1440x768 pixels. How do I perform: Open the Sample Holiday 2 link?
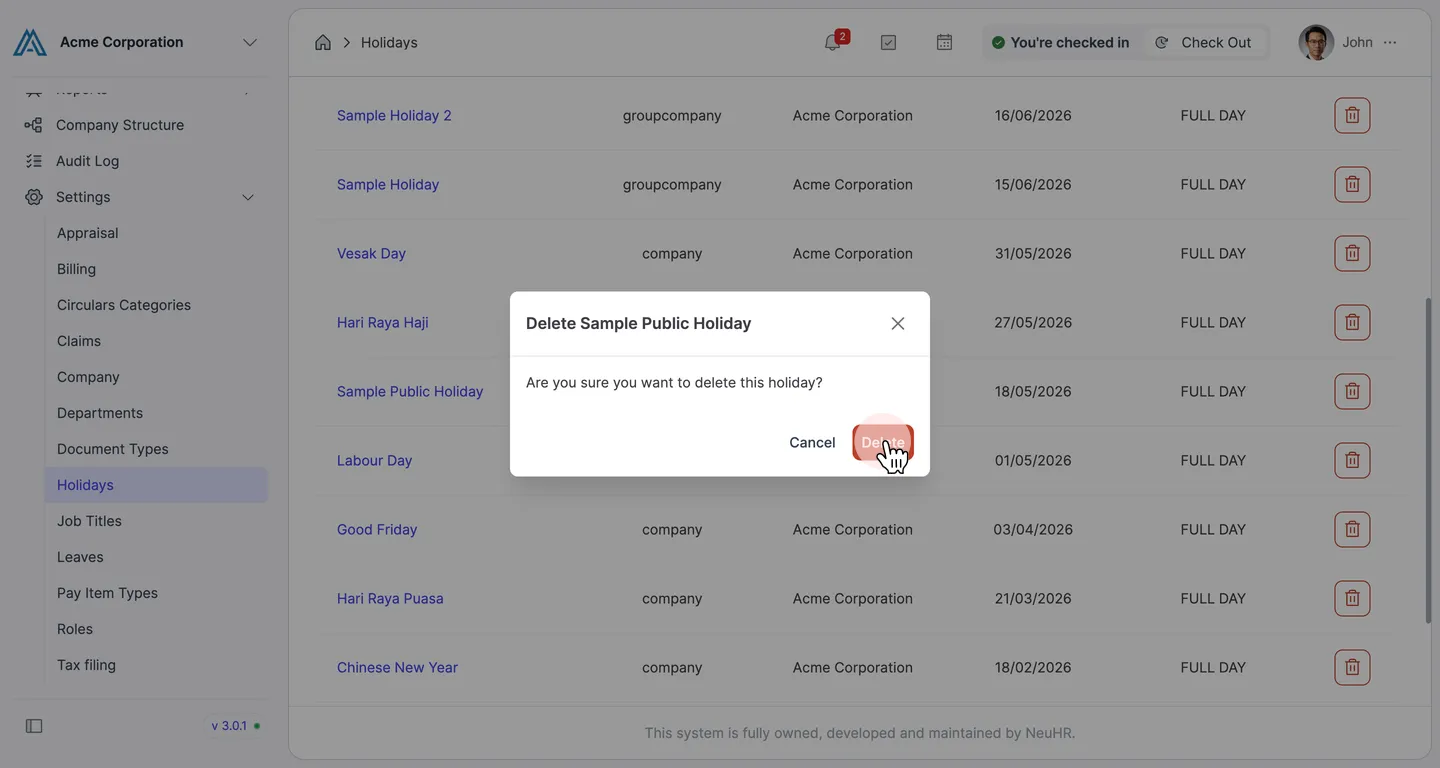click(394, 115)
